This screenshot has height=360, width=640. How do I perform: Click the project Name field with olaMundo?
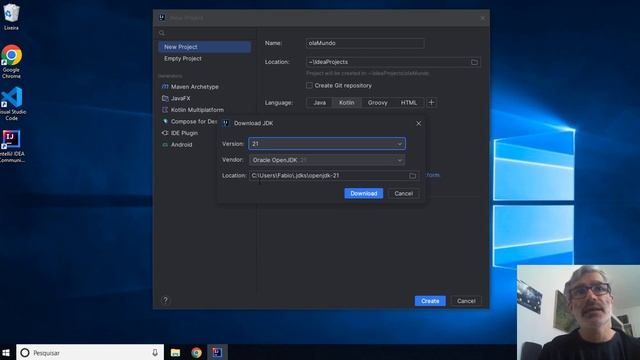[365, 43]
